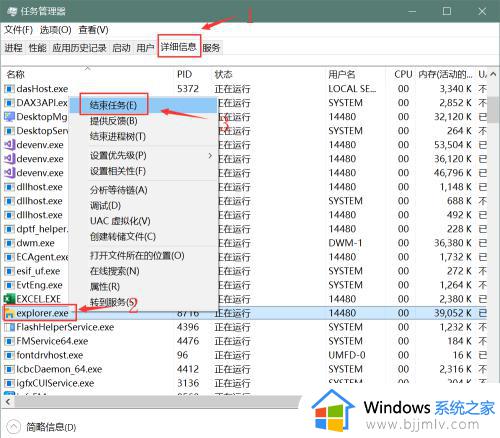
Task: Choose 结束任务(E) in the context menu
Action: 143,105
